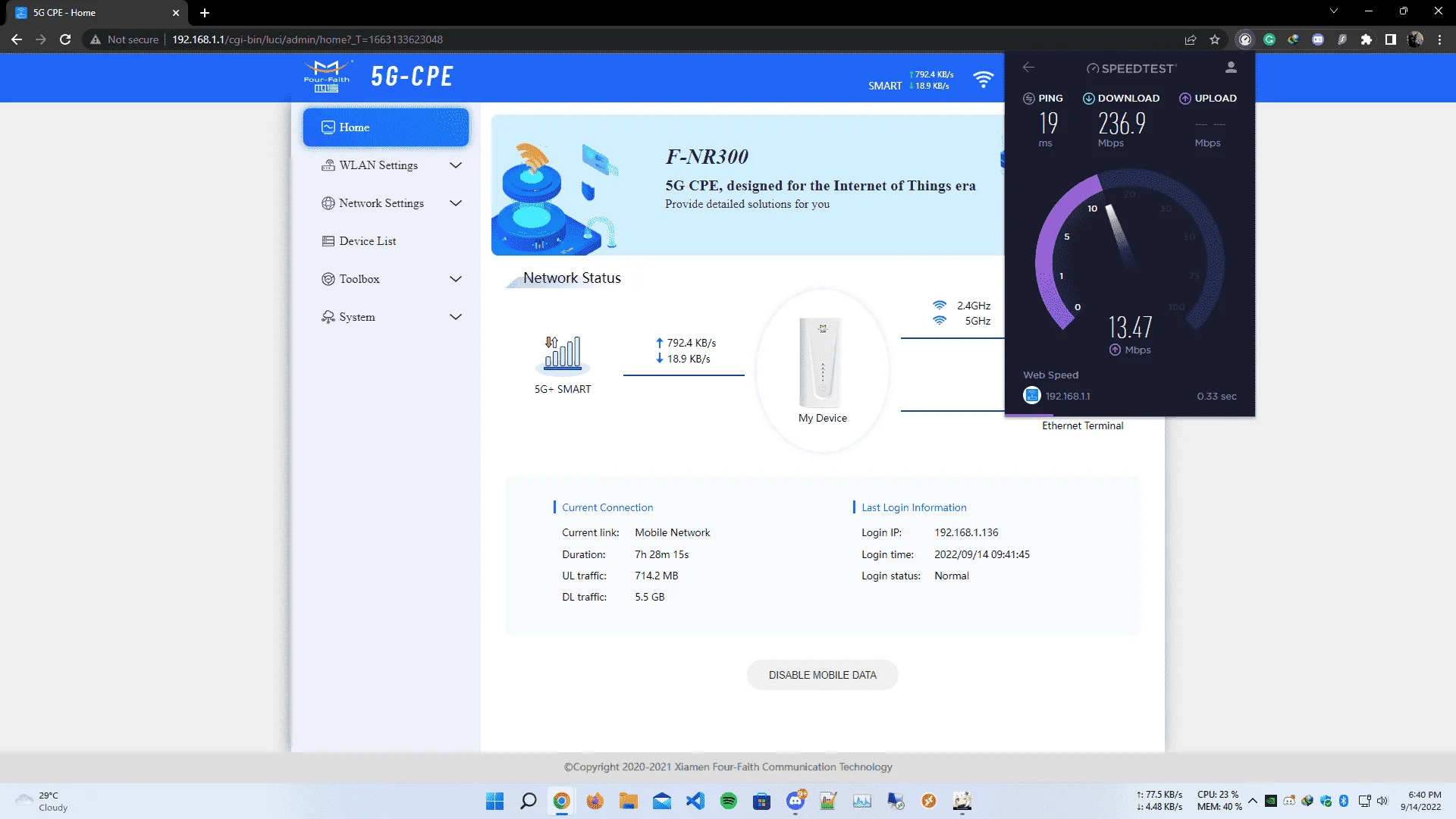This screenshot has width=1456, height=819.
Task: Open tab search dropdown arrow
Action: tap(1334, 11)
